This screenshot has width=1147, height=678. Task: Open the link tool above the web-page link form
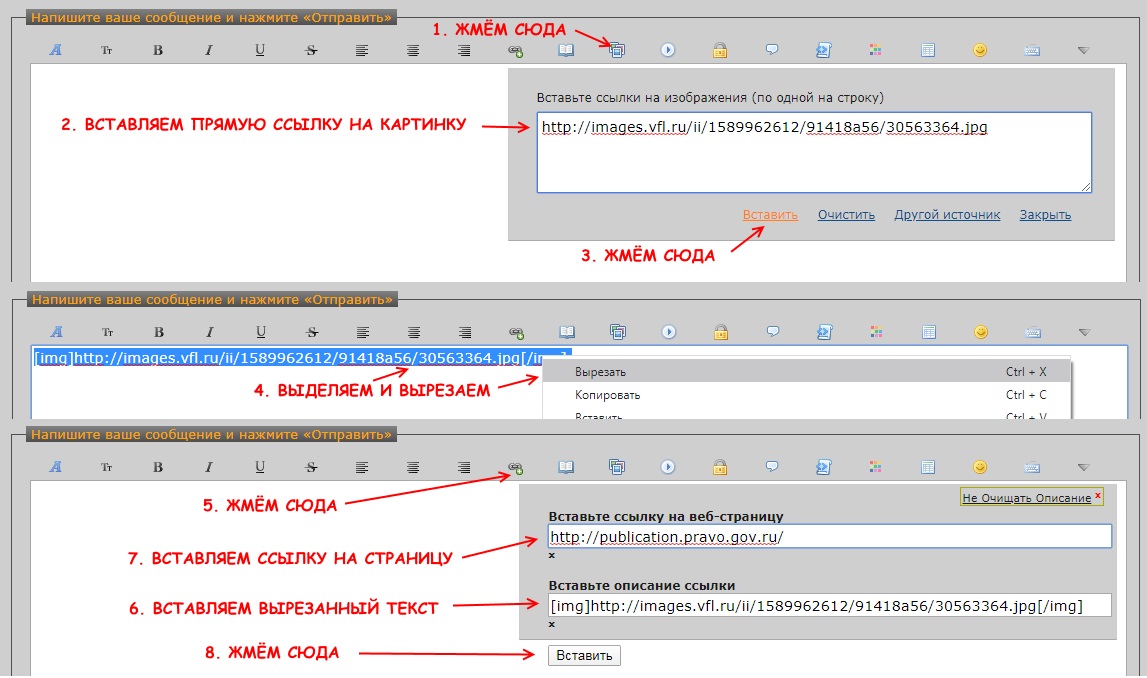click(516, 467)
